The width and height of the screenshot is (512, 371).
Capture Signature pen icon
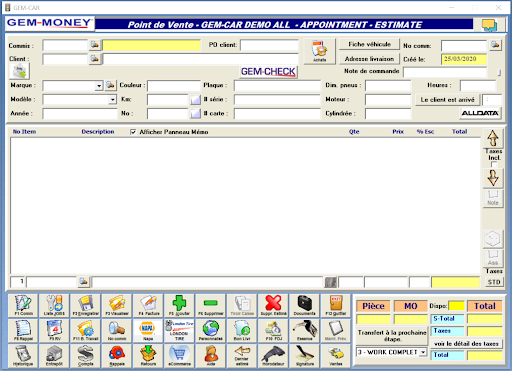coord(304,356)
